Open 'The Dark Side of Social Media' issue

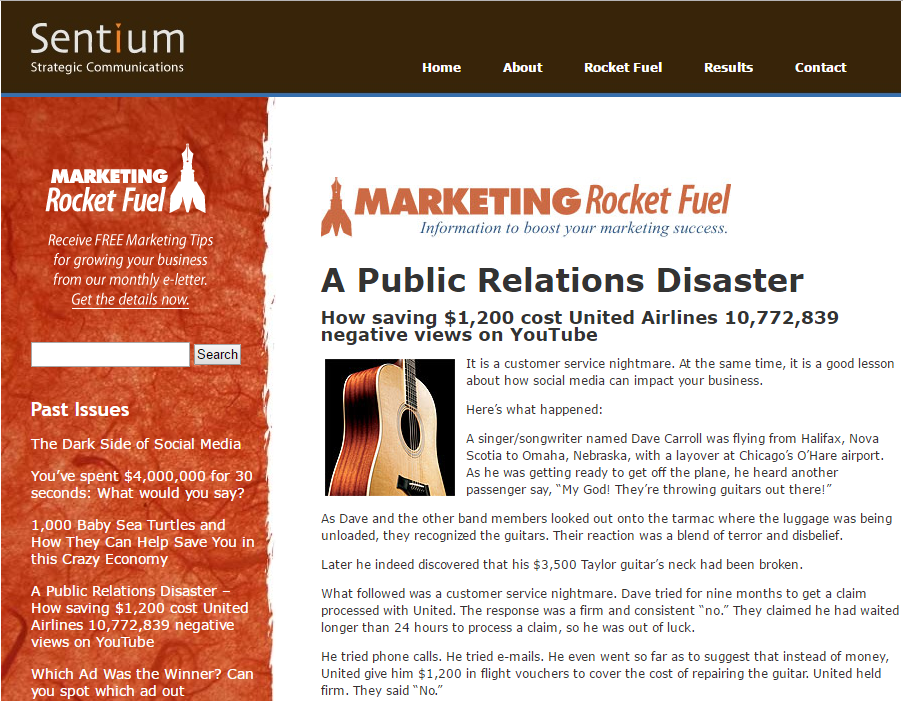point(136,444)
